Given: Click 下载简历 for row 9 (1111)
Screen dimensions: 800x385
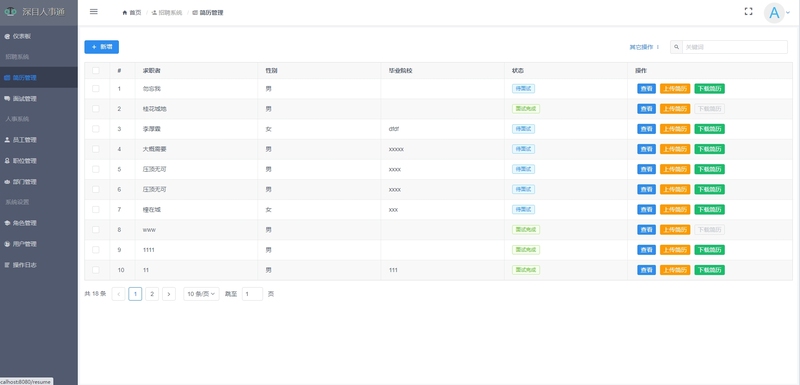Looking at the screenshot, I should [x=709, y=250].
